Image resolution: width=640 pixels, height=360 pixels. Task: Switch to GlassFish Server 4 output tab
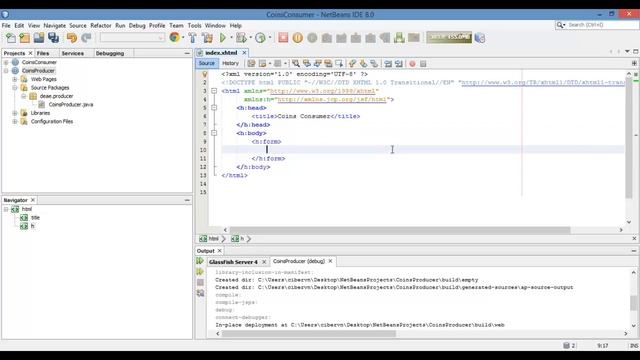(233, 262)
